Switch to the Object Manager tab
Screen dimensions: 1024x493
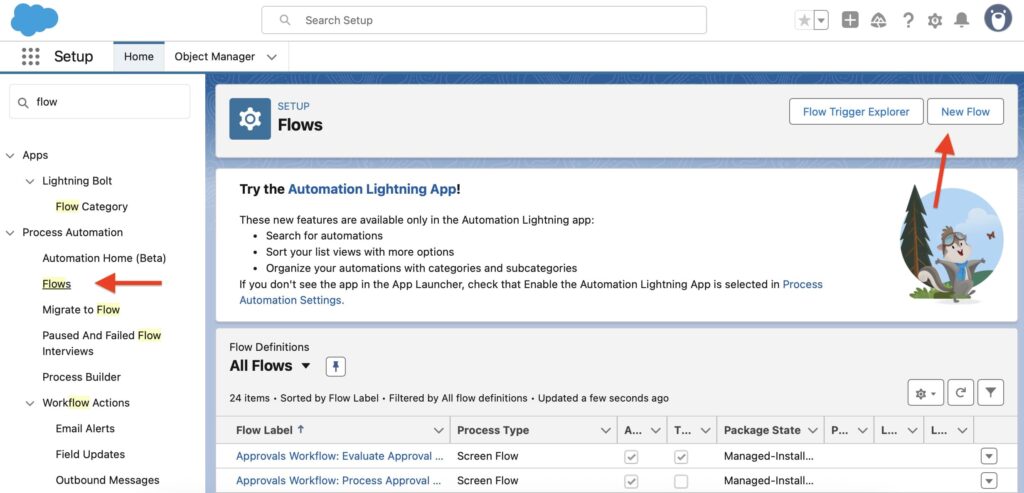click(214, 57)
